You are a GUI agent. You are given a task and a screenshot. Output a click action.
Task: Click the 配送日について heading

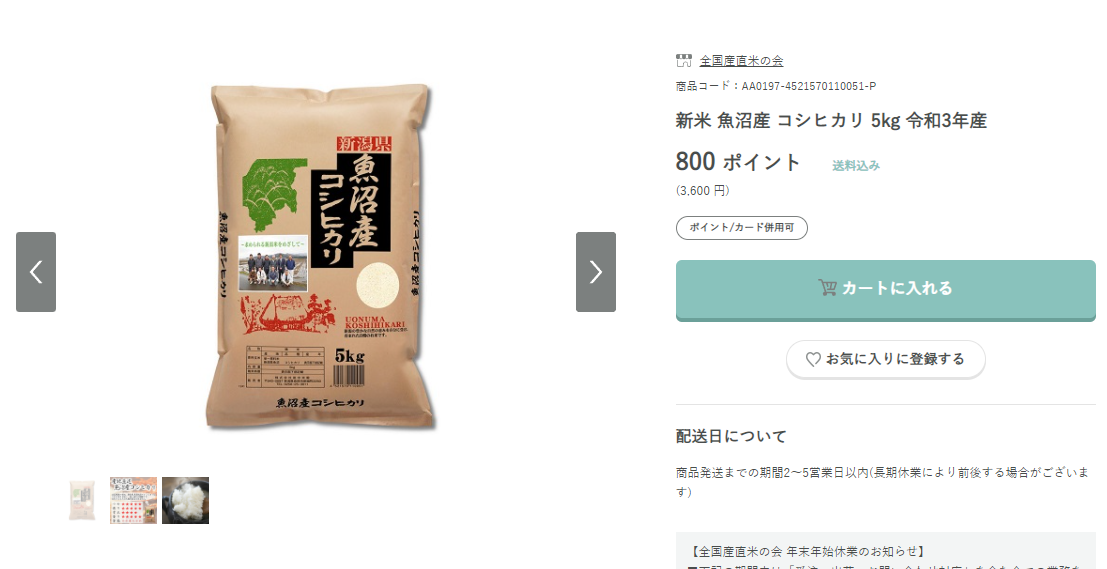tap(731, 436)
